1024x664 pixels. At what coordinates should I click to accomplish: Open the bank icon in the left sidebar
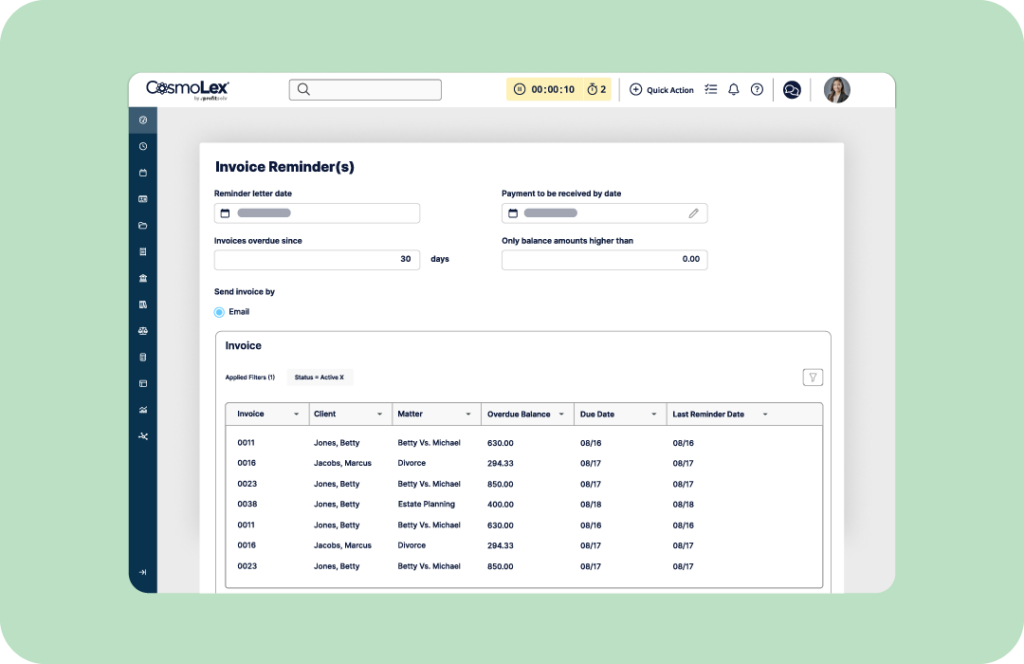click(x=143, y=278)
